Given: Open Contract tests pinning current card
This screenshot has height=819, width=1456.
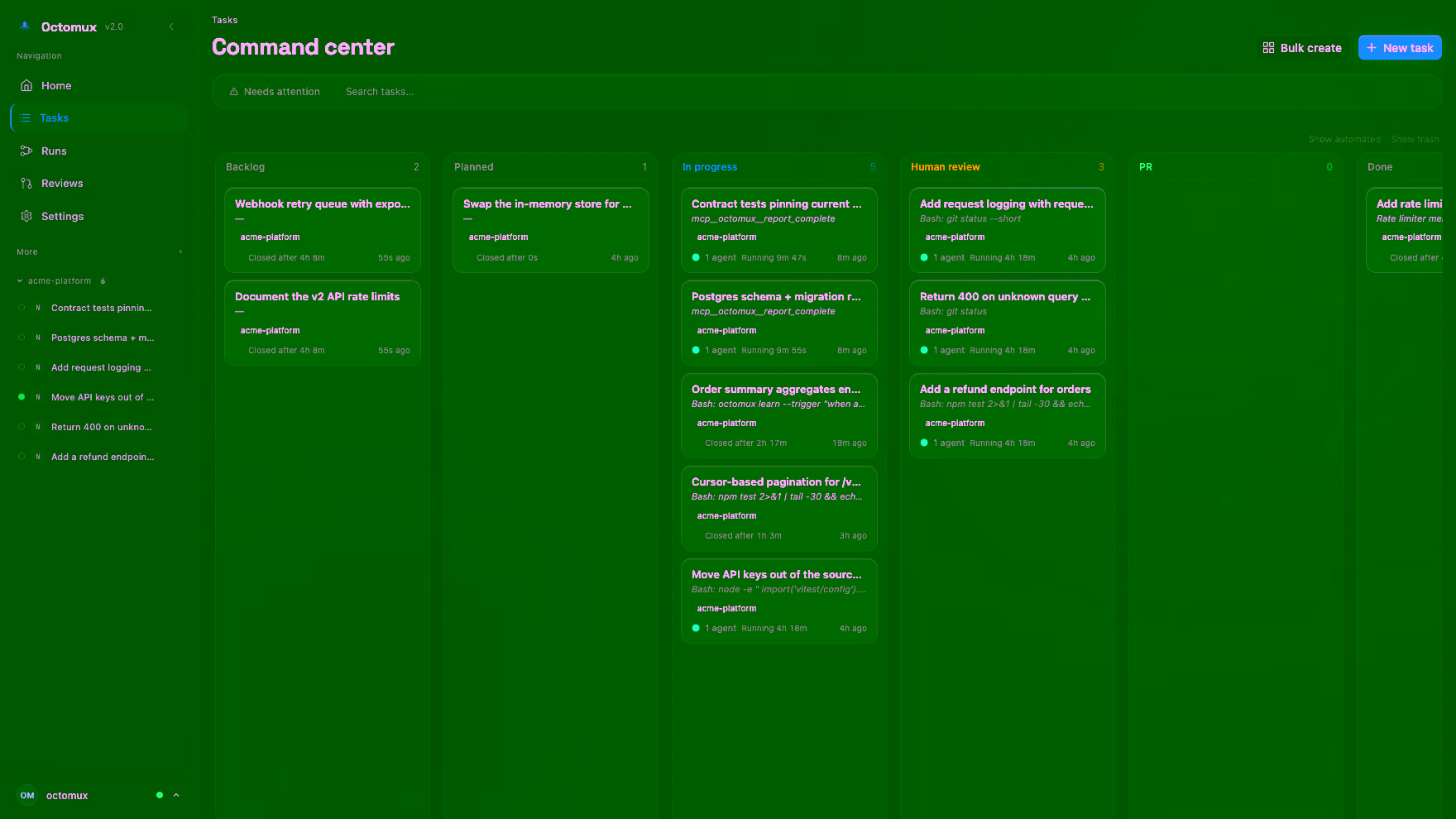Looking at the screenshot, I should click(779, 230).
